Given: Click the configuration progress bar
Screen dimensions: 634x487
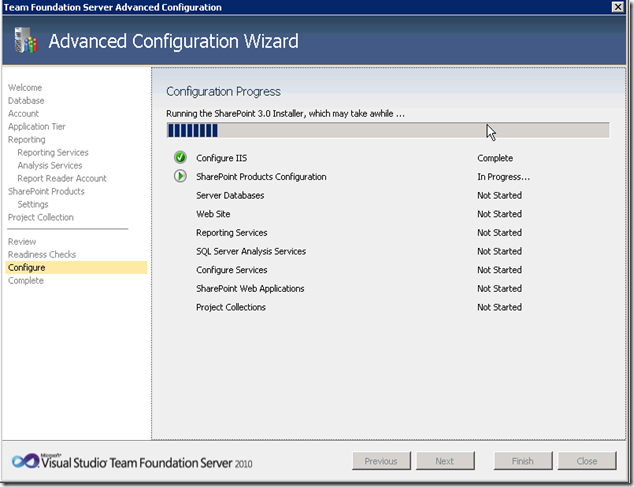Looking at the screenshot, I should click(388, 130).
